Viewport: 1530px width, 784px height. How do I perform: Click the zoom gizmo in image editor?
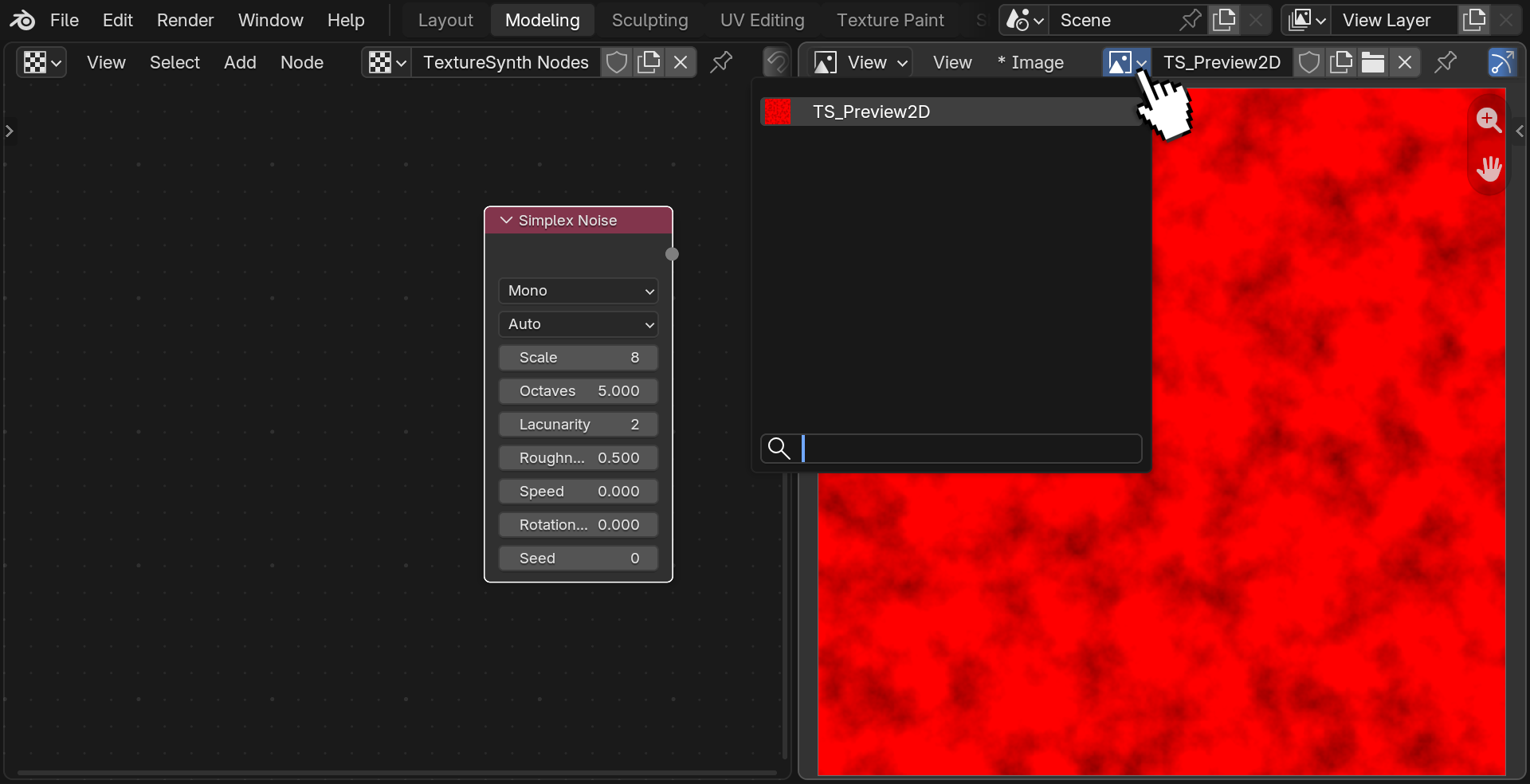pos(1489,120)
